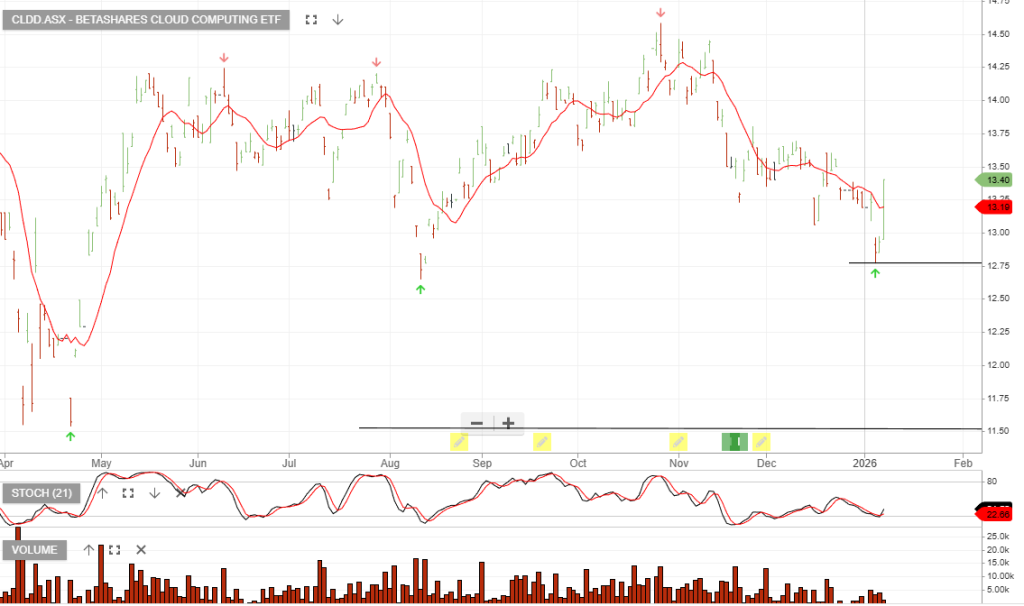Open the CLDD.ASX symbol title label
Screen dimensions: 1024x606
pos(146,19)
